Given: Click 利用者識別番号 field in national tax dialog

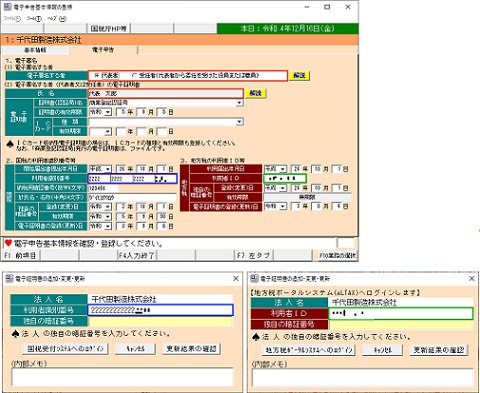Looking at the screenshot, I should point(160,310).
